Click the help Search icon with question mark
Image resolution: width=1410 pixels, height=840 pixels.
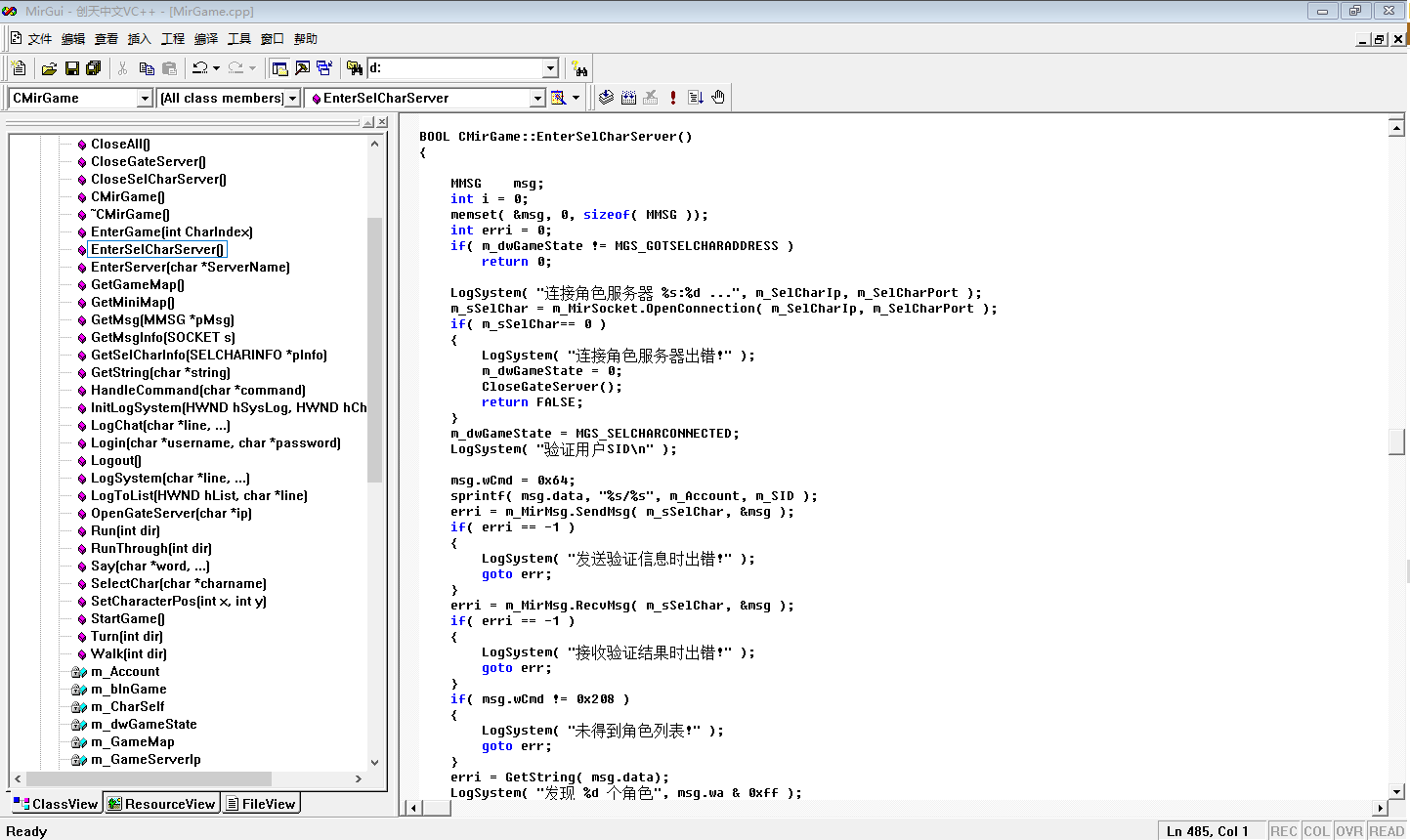click(580, 68)
